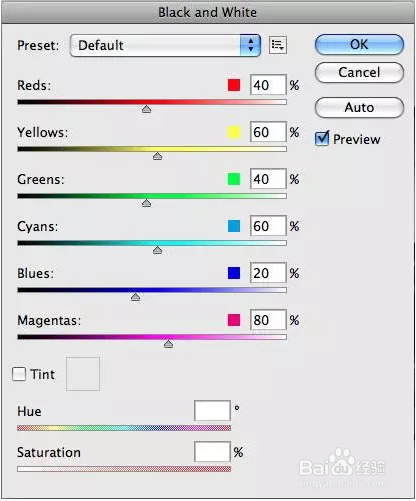
Task: Click the Cancel button
Action: 359,72
